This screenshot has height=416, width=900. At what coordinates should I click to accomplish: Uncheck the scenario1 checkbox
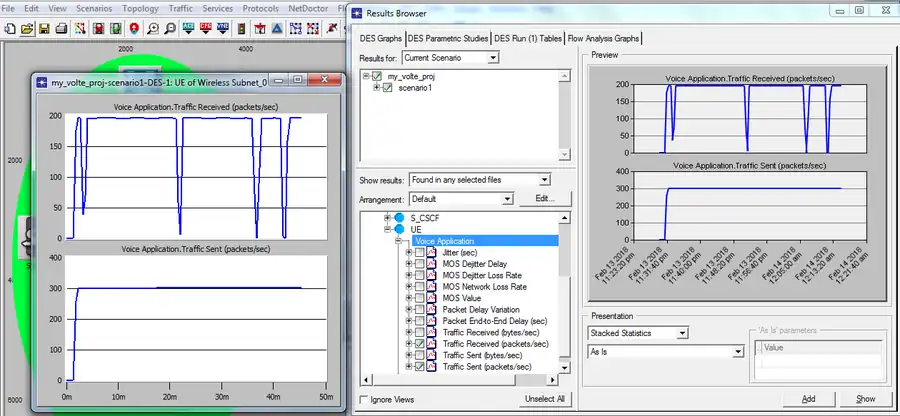[x=387, y=88]
